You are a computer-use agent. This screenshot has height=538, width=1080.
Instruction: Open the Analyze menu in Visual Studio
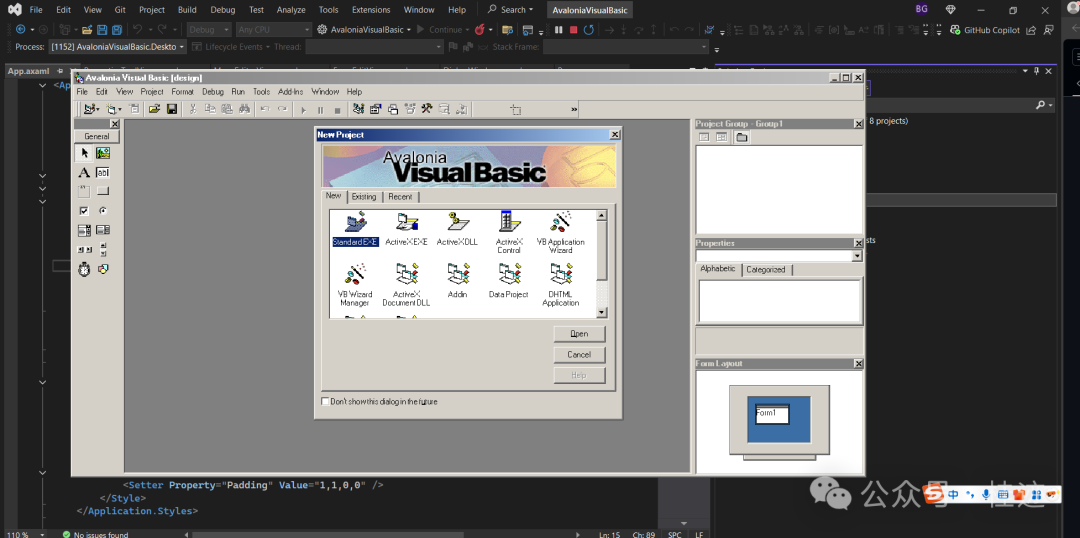(x=291, y=10)
